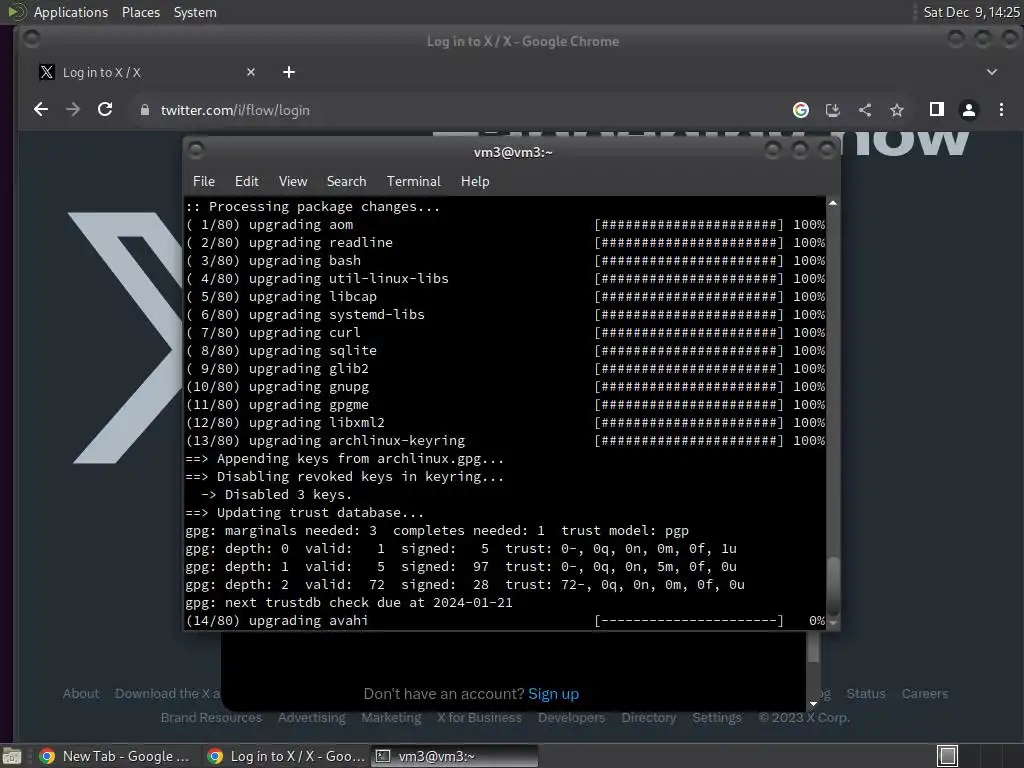The image size is (1024, 768).
Task: Open Chrome's three-dot menu
Action: [1001, 110]
